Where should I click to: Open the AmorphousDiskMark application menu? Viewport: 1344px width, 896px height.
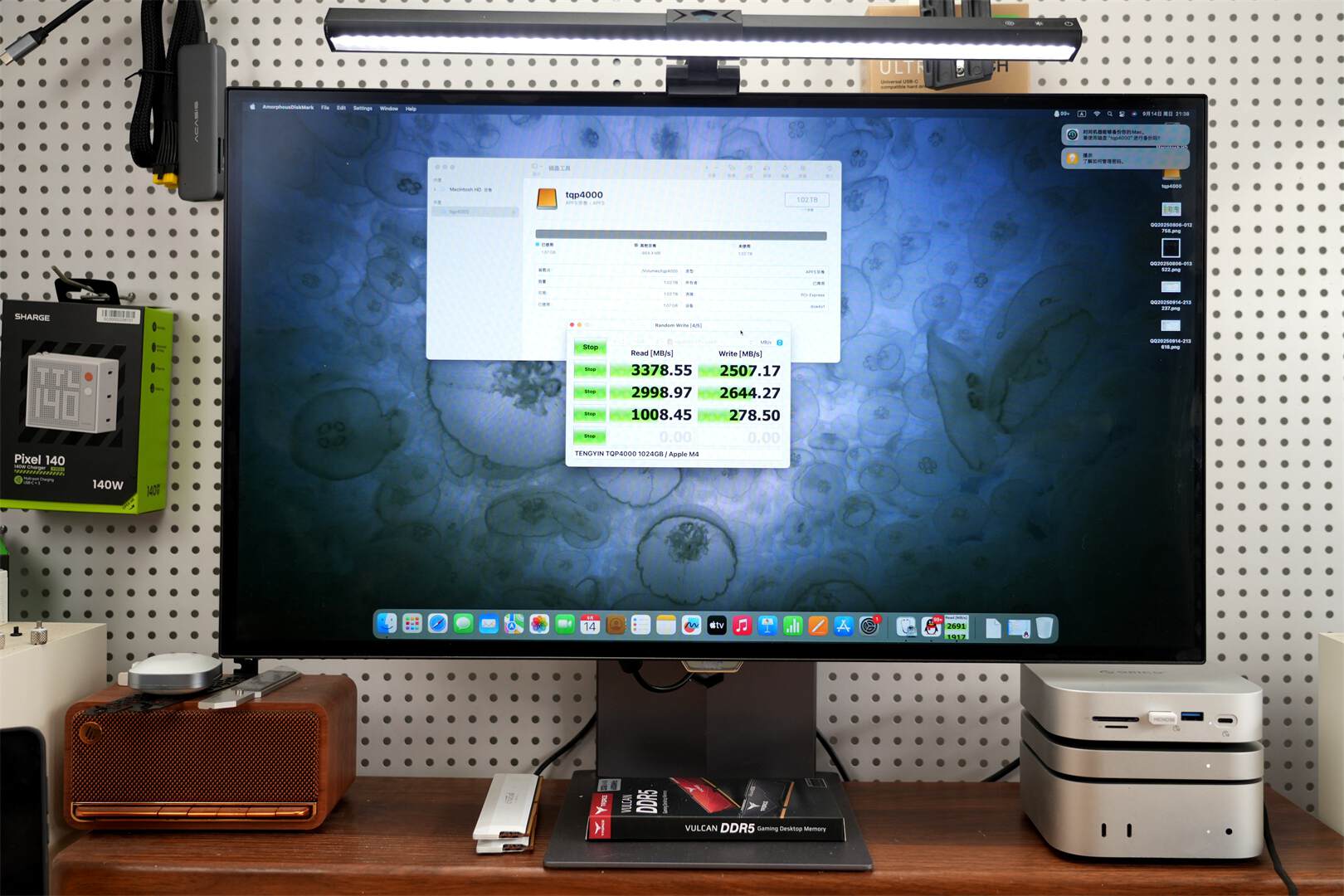(288, 107)
